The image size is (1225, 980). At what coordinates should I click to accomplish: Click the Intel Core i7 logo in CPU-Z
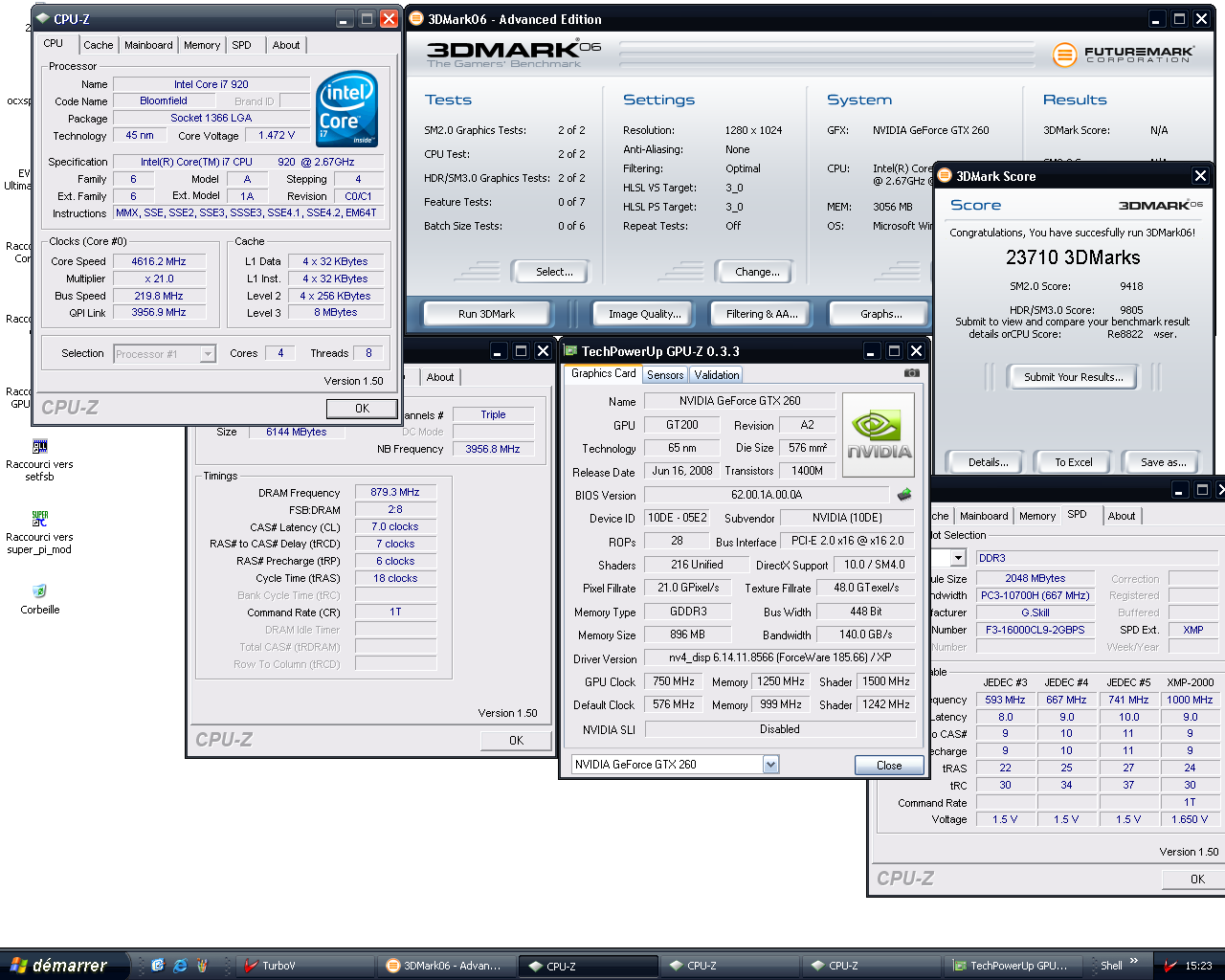pos(346,108)
